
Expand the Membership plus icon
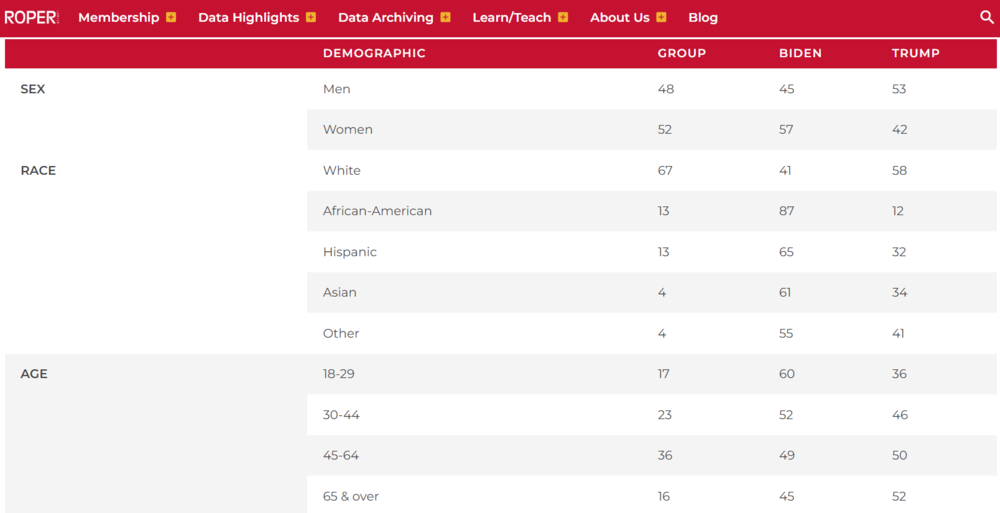(171, 17)
